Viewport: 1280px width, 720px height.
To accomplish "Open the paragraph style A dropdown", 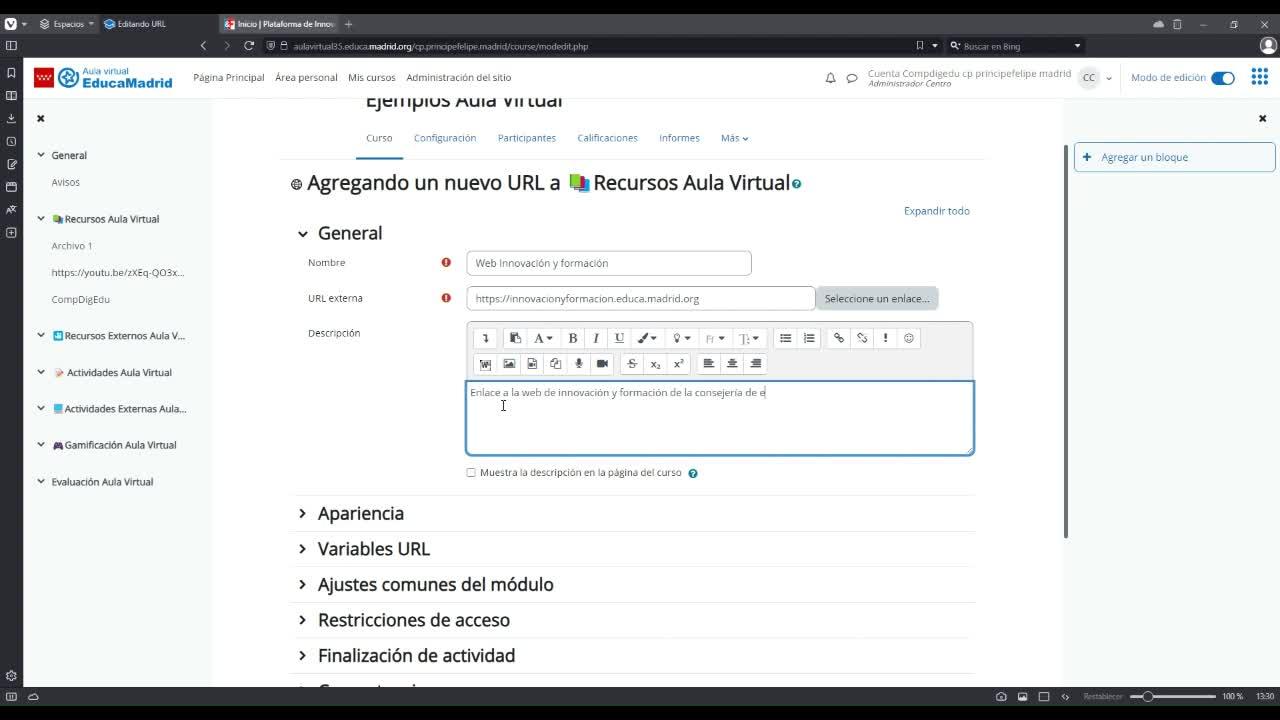I will tap(543, 338).
